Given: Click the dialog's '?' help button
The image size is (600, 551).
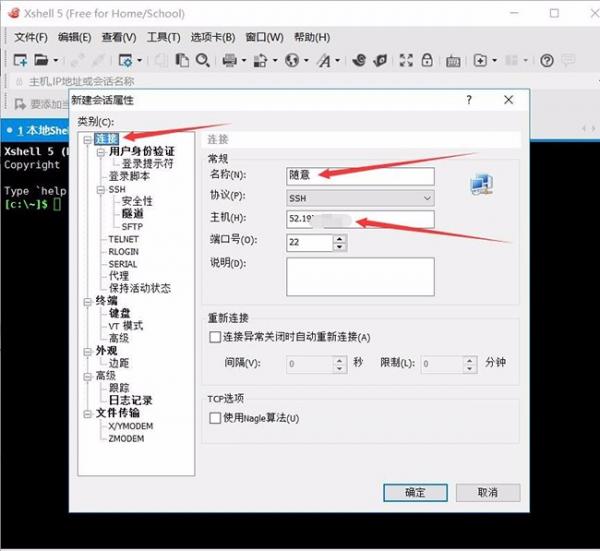Looking at the screenshot, I should pos(469,100).
